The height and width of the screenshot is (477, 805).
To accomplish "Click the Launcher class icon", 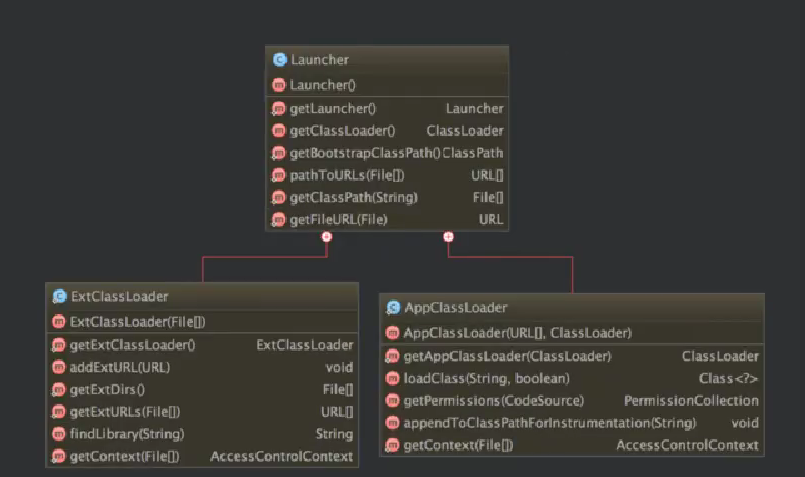I will 279,60.
